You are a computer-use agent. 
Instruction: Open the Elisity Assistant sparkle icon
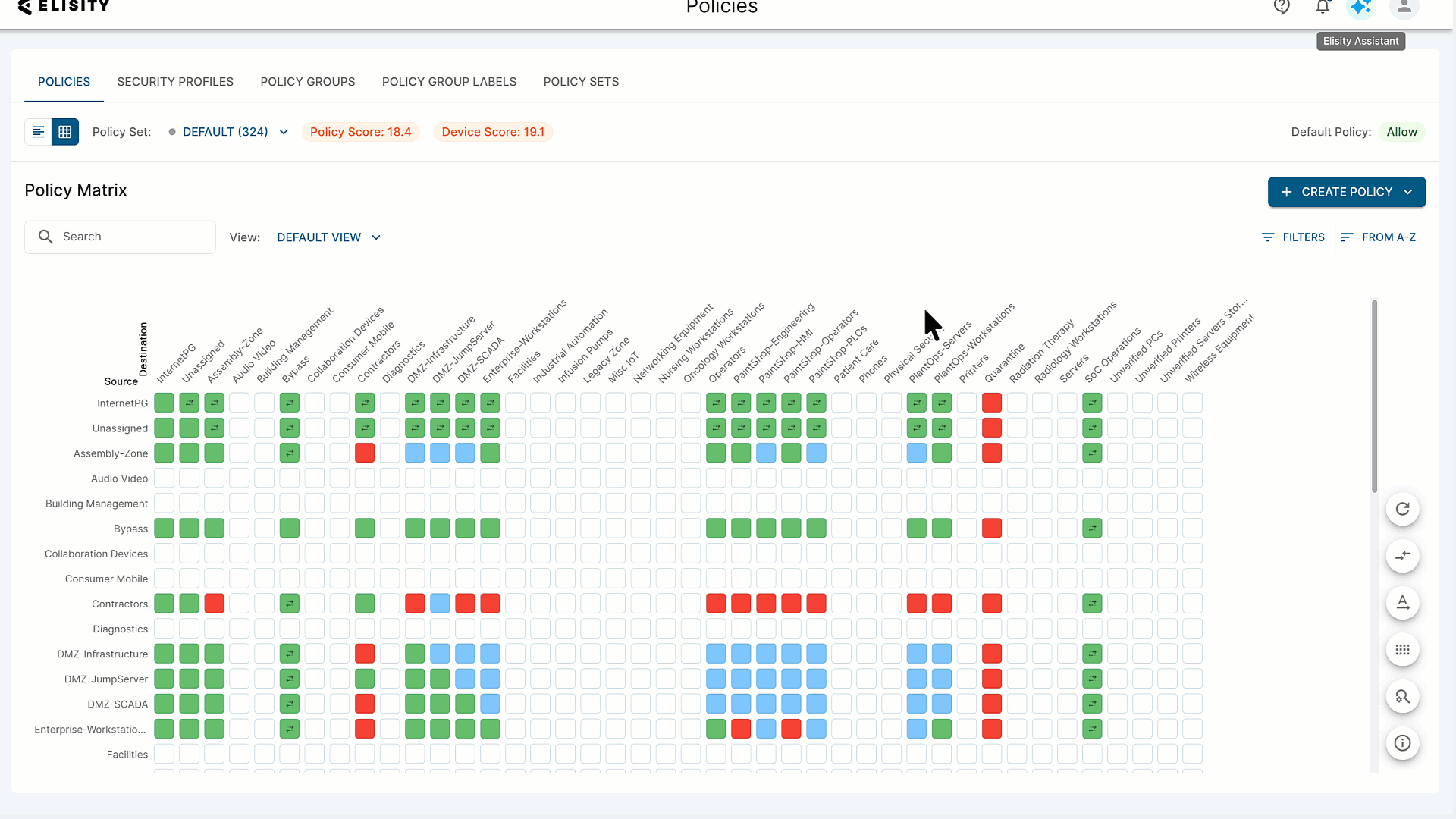1361,8
